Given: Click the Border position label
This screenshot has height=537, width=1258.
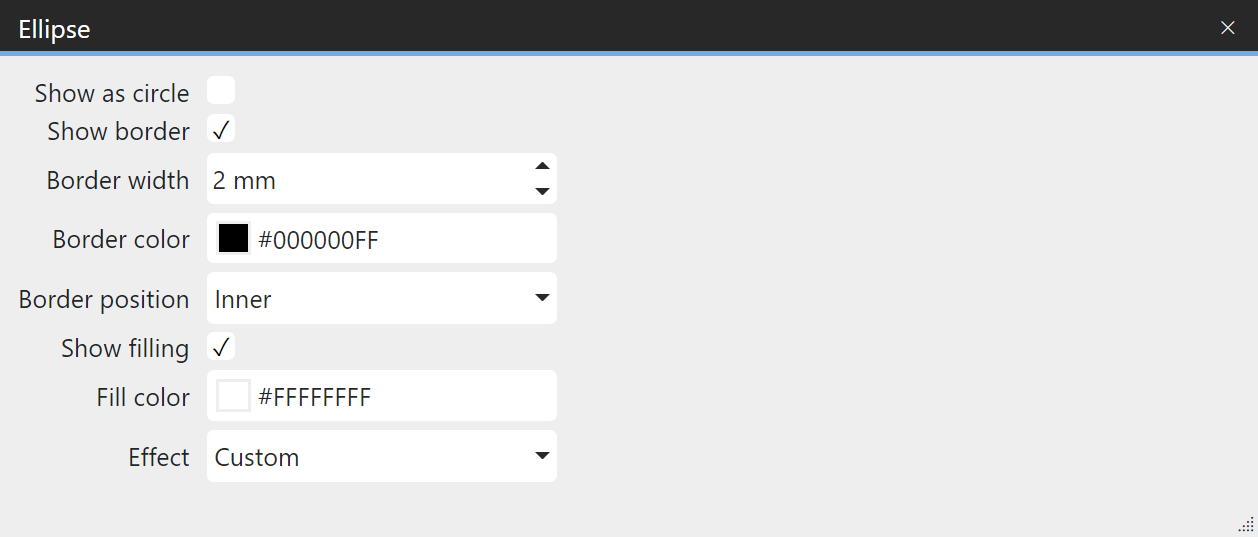Looking at the screenshot, I should (x=104, y=299).
